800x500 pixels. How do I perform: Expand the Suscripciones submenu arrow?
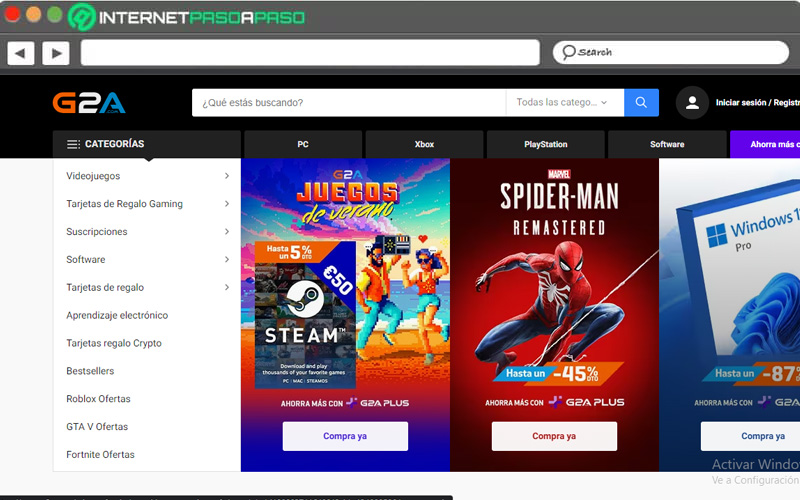227,232
